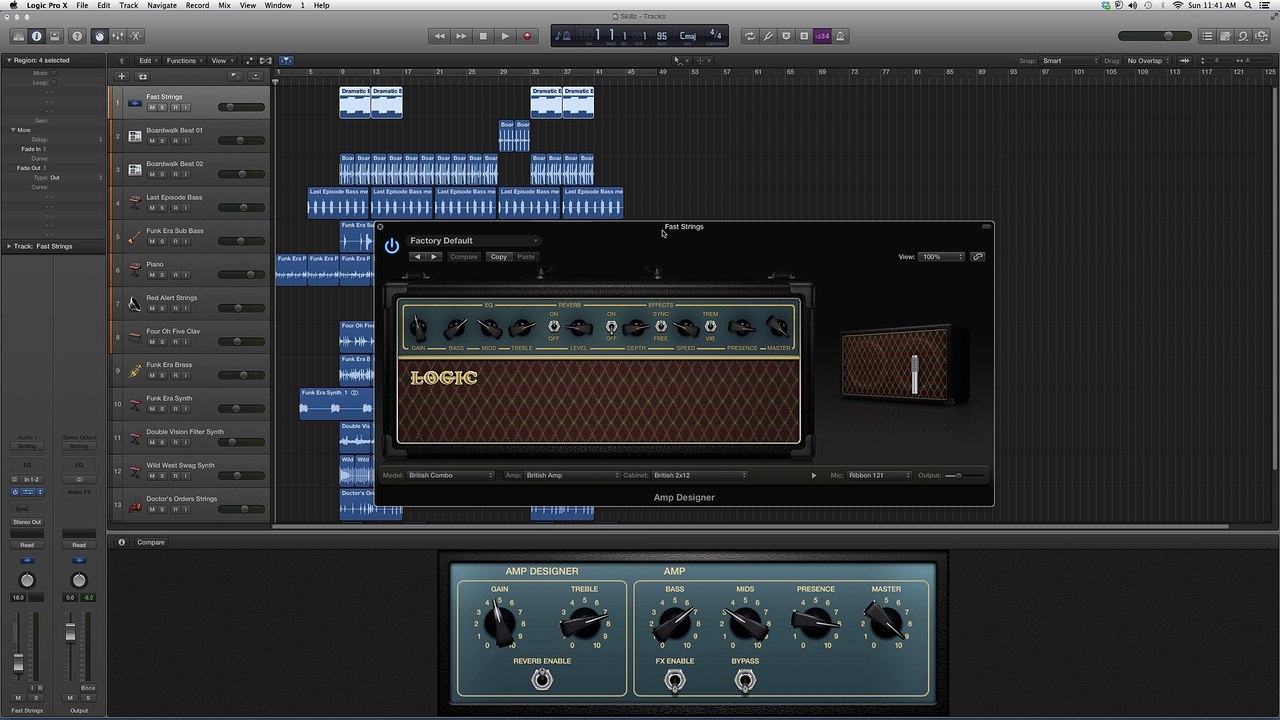Select next preset arrow in Amp Designer
Viewport: 1280px width, 720px height.
pos(434,257)
